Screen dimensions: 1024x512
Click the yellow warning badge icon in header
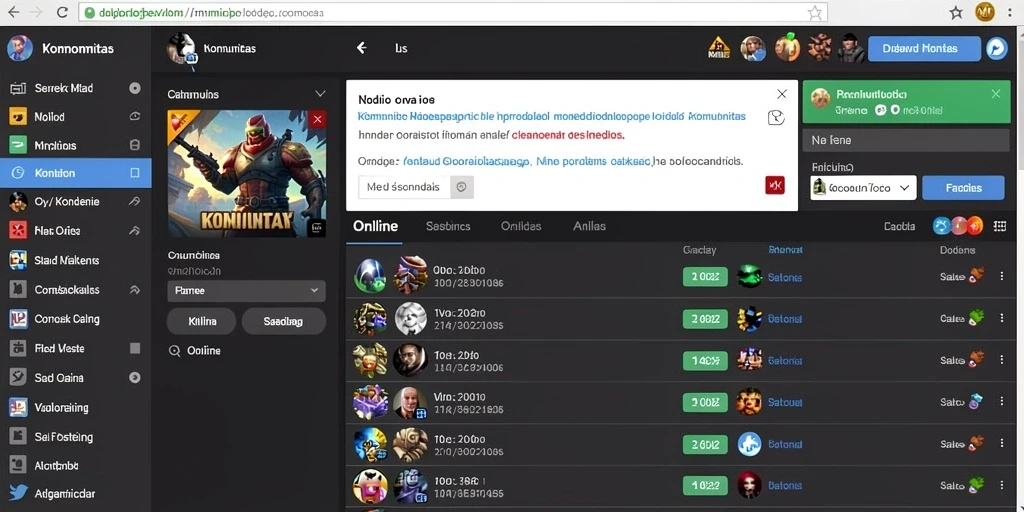click(718, 48)
